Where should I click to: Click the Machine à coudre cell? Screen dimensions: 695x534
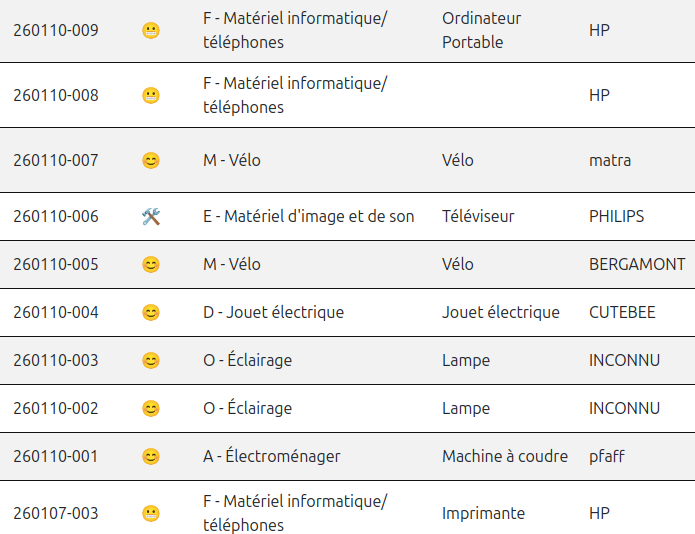pyautogui.click(x=505, y=456)
